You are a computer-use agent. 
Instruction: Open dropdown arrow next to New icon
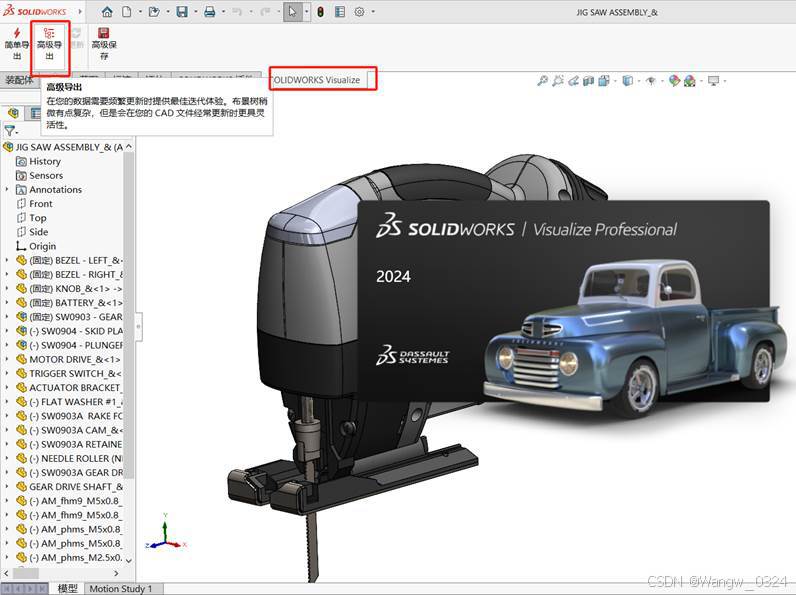(140, 12)
